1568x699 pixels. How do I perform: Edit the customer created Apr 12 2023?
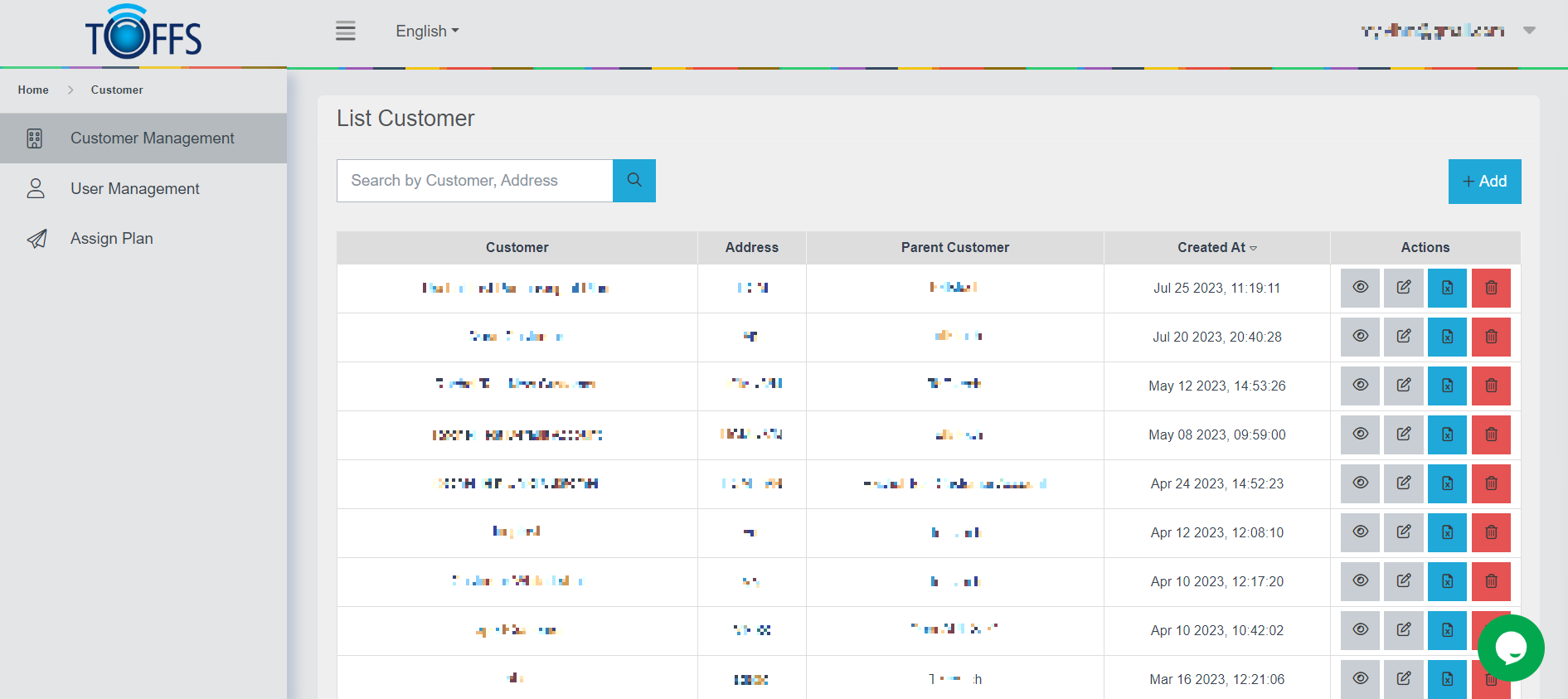(x=1403, y=532)
